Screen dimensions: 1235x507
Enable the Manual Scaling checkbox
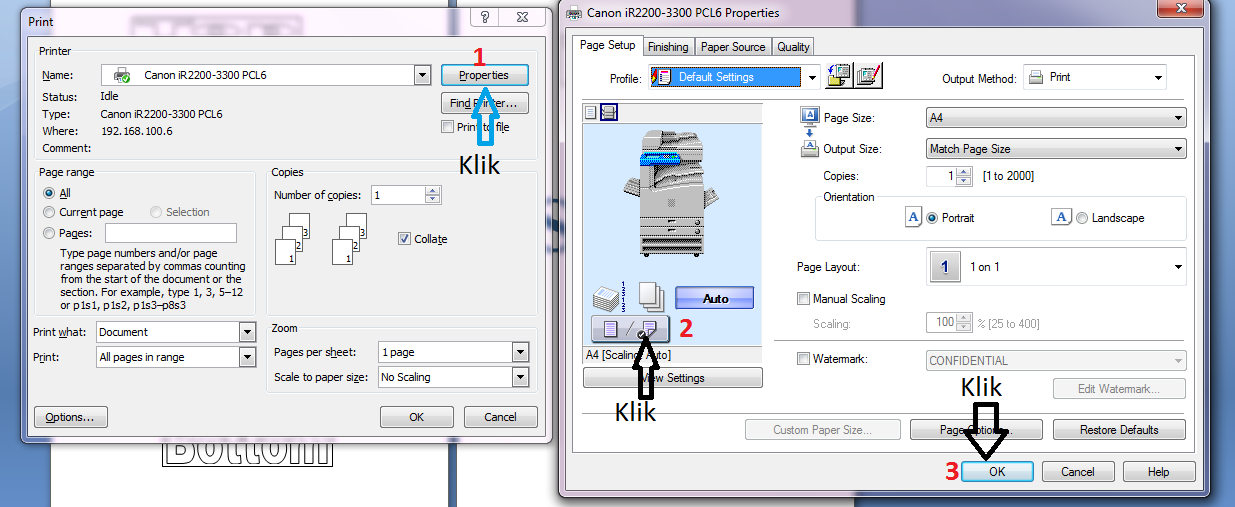[803, 298]
